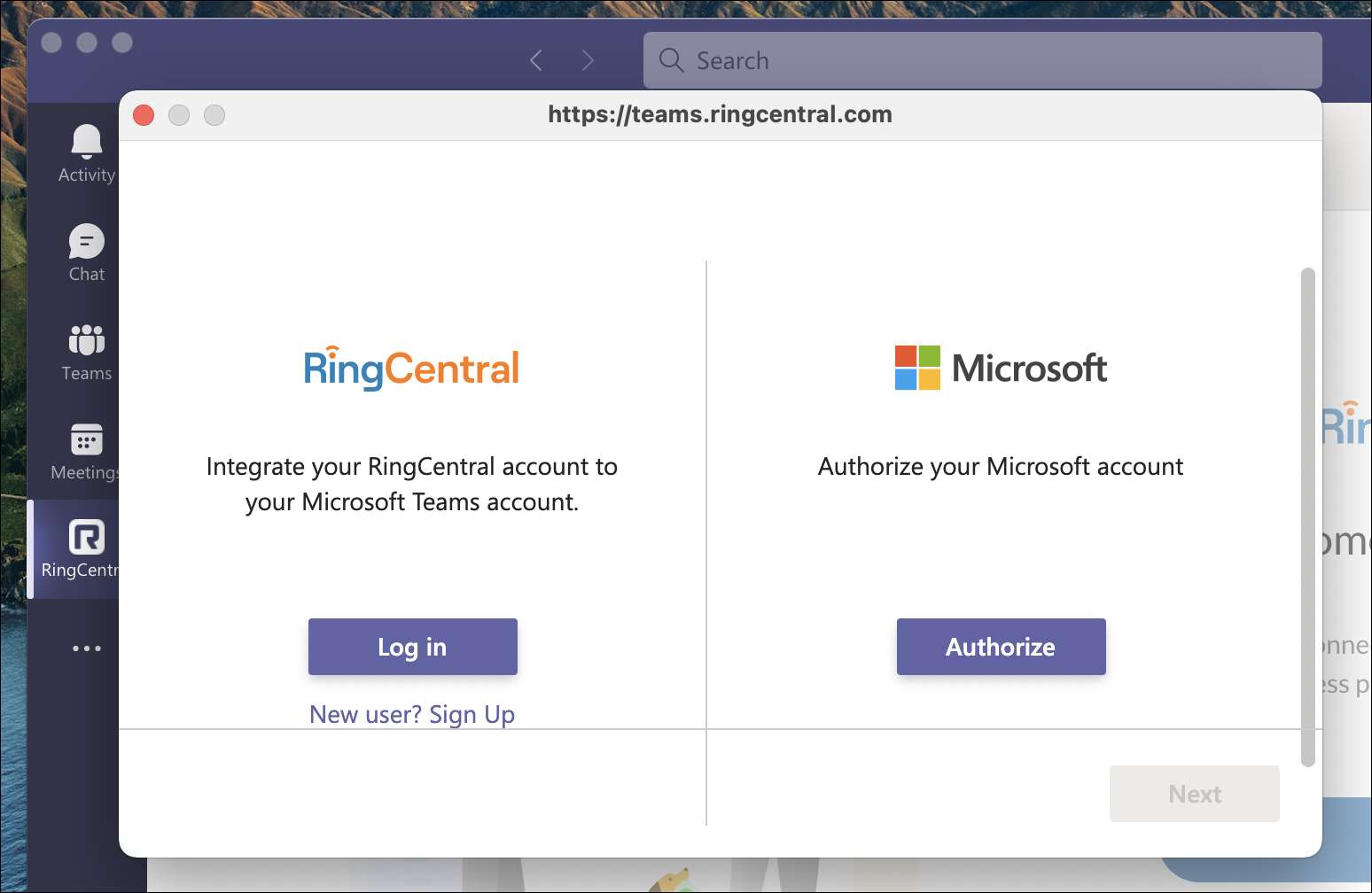Select the RingCentral app icon

86,538
